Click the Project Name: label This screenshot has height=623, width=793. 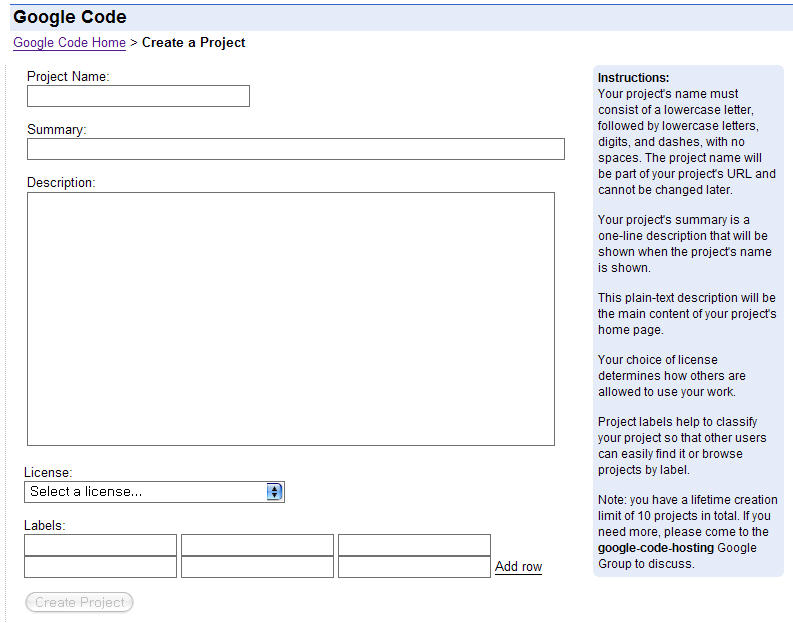click(68, 76)
